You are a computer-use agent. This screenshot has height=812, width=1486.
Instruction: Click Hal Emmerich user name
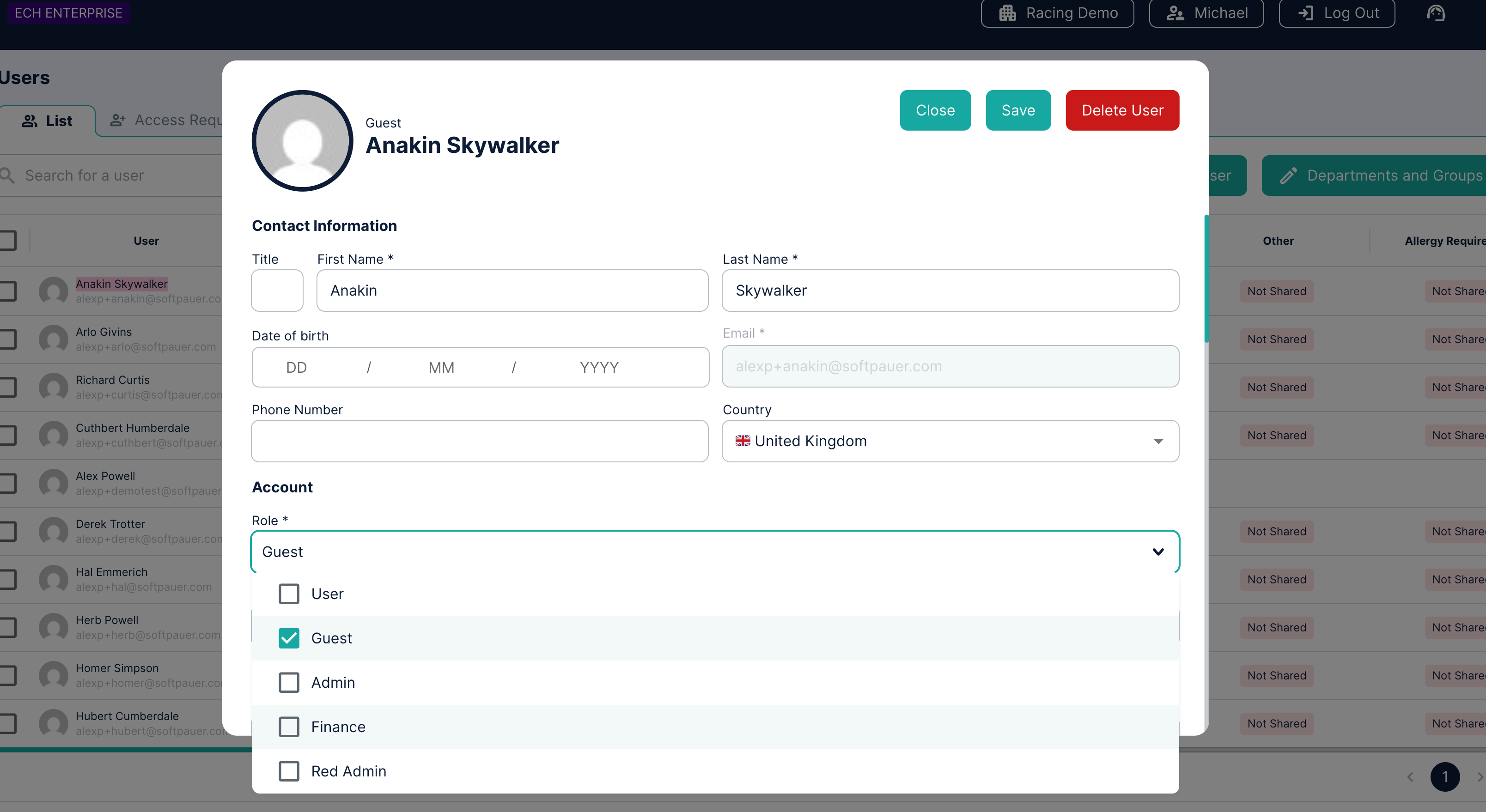[x=111, y=571]
